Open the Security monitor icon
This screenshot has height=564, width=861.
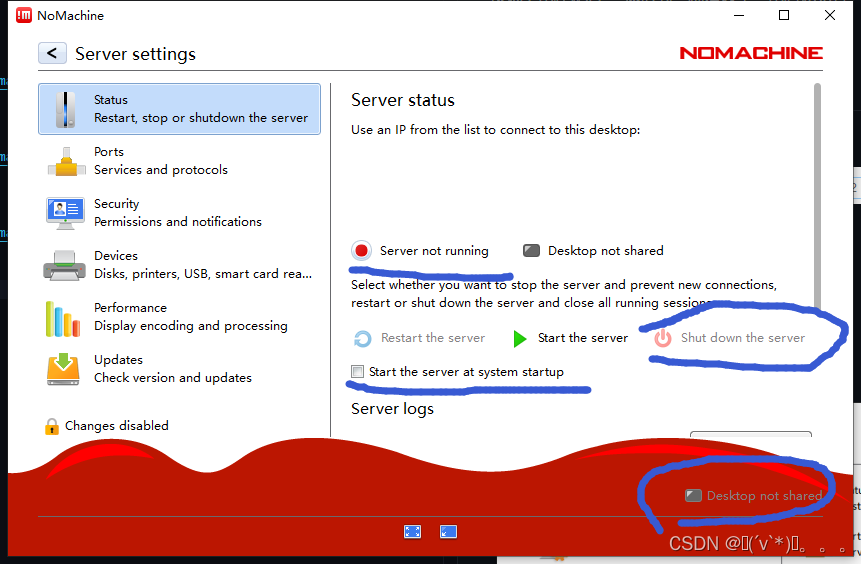65,213
